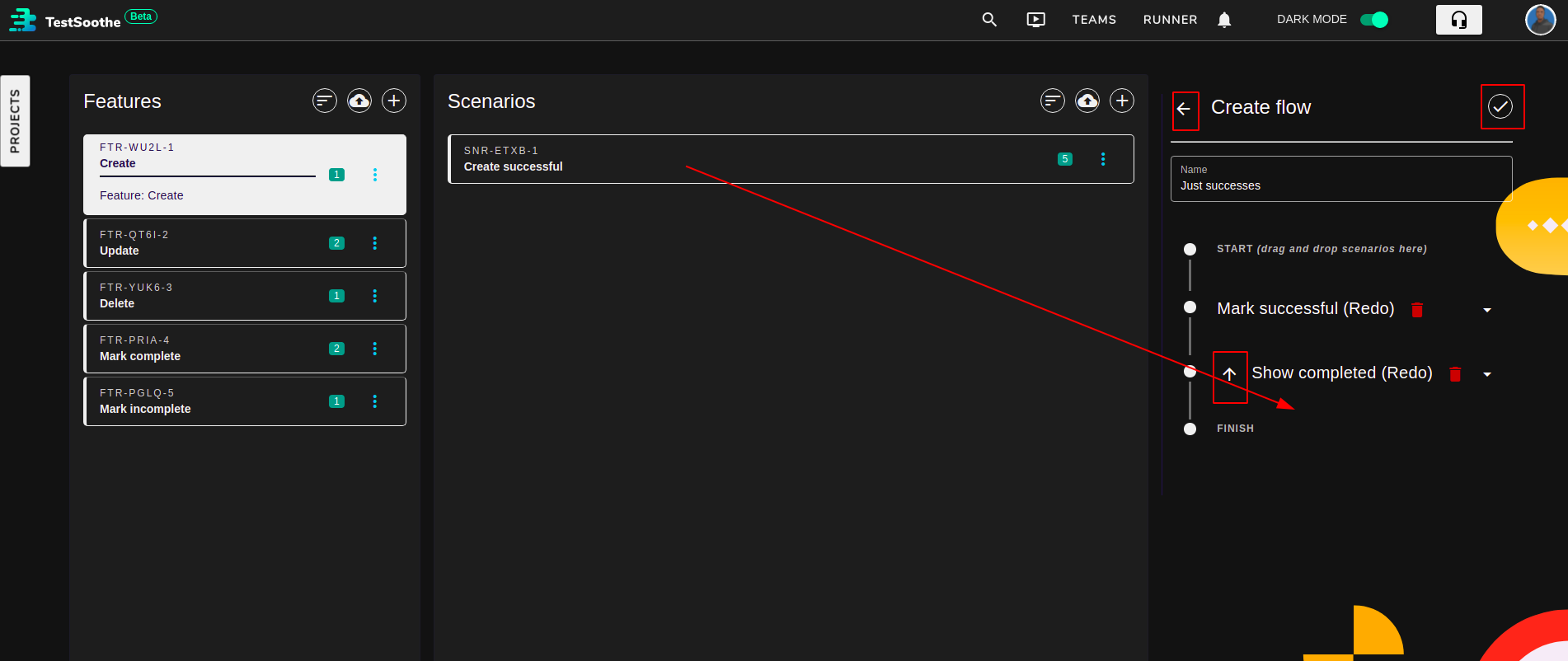Click the Show completed (Redo) label
This screenshot has height=661, width=1568.
(1342, 373)
